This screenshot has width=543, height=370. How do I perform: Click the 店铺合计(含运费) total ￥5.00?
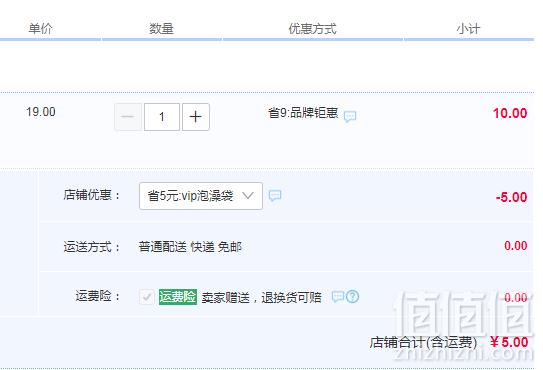point(509,342)
